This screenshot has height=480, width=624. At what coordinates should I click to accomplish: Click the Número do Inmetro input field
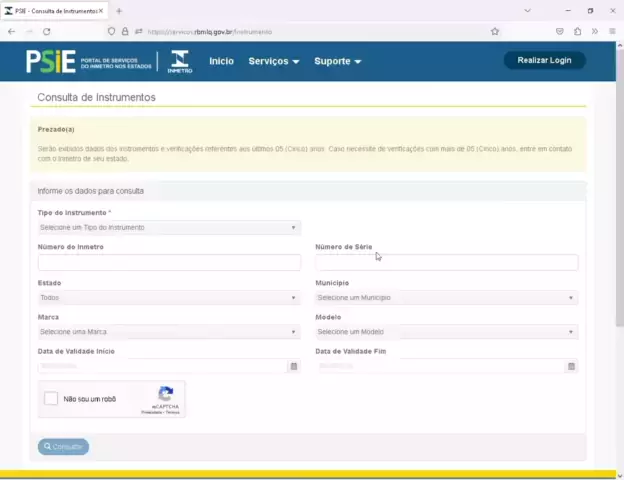coord(169,263)
